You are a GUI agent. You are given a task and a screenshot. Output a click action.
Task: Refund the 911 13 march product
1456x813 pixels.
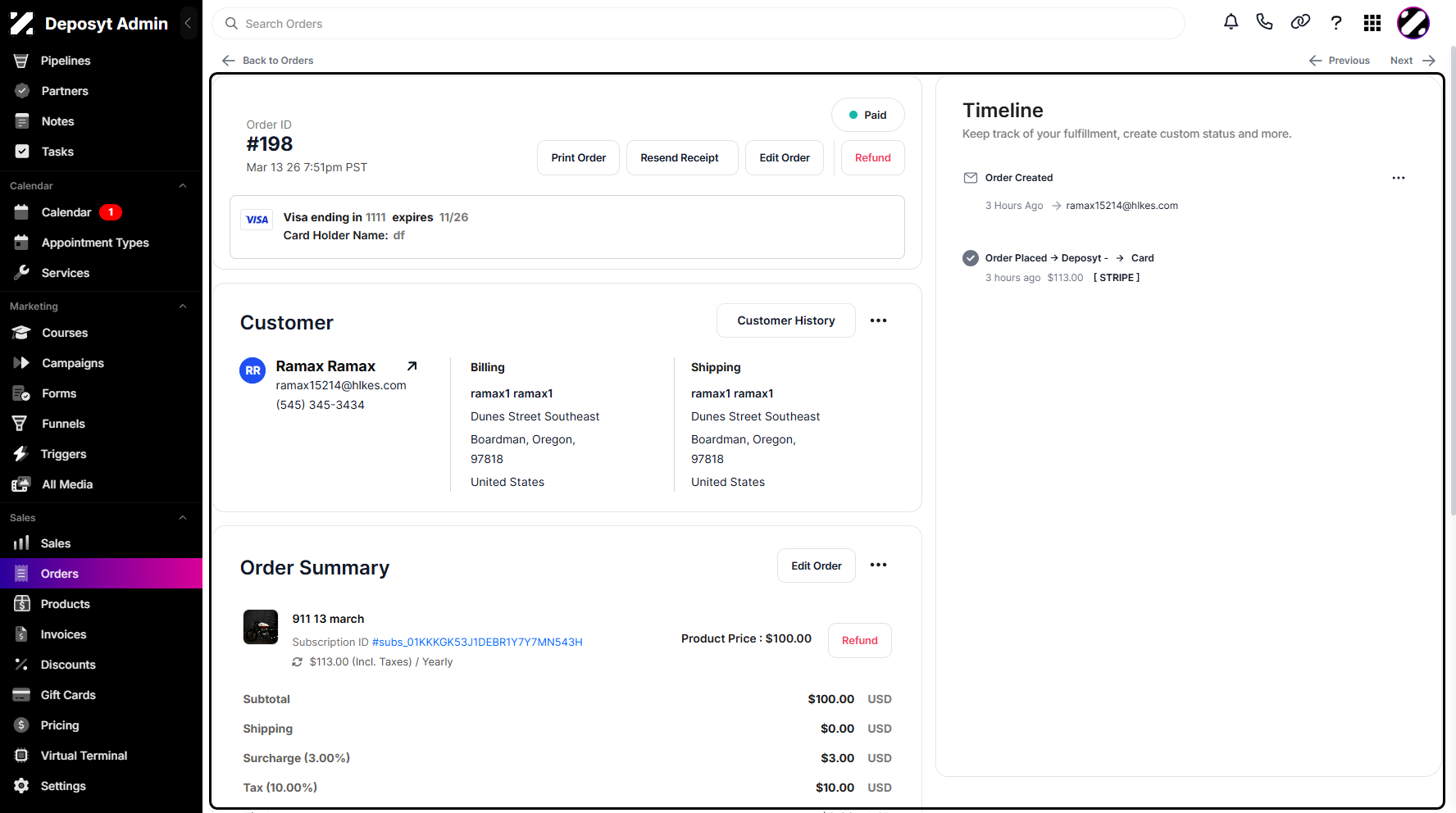tap(859, 640)
